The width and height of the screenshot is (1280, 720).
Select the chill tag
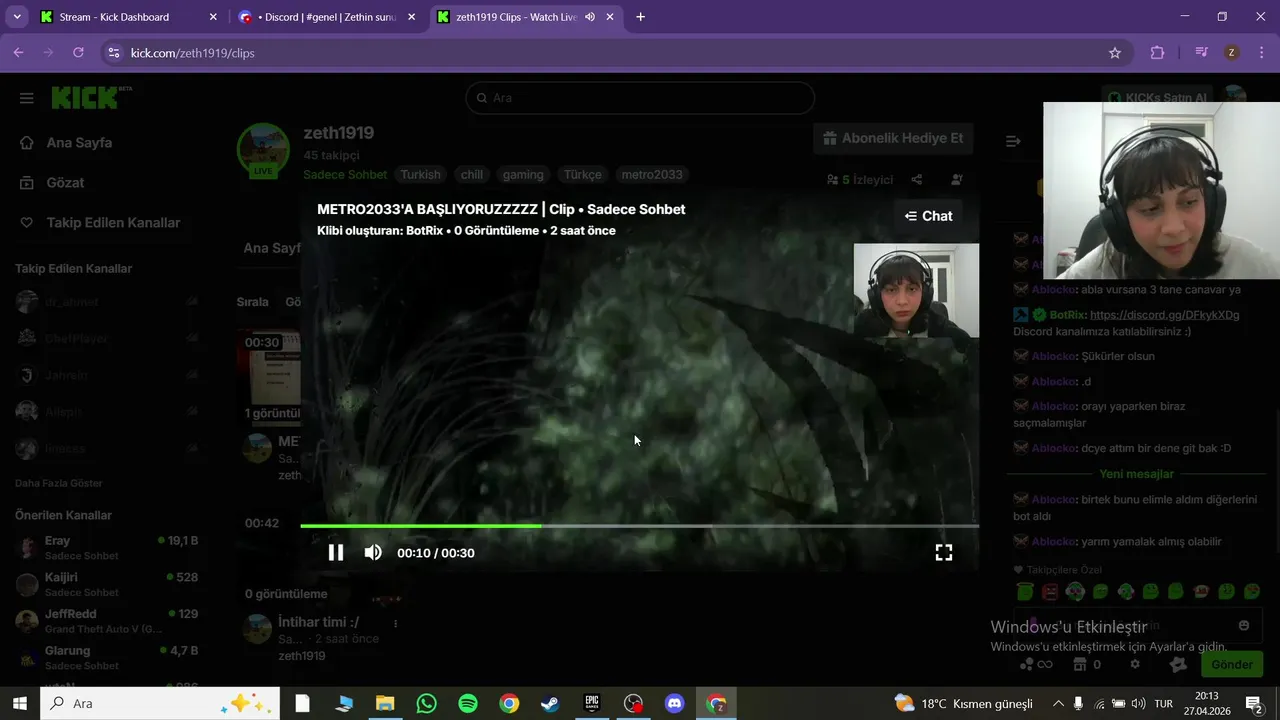pos(472,175)
